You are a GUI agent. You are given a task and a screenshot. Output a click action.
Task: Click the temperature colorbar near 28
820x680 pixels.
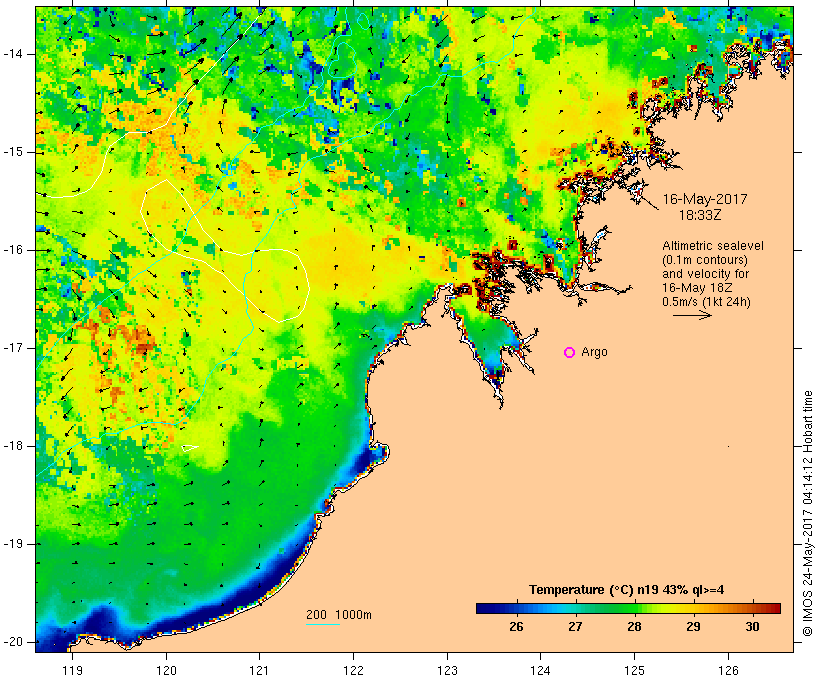(634, 608)
